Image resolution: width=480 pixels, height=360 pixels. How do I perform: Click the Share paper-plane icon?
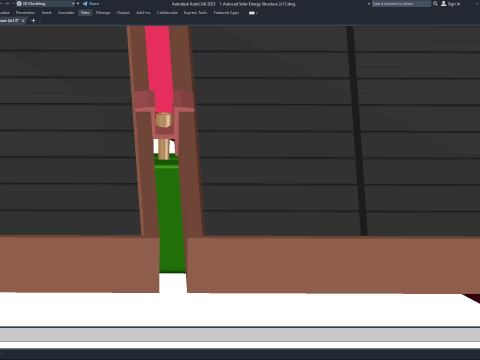point(85,4)
